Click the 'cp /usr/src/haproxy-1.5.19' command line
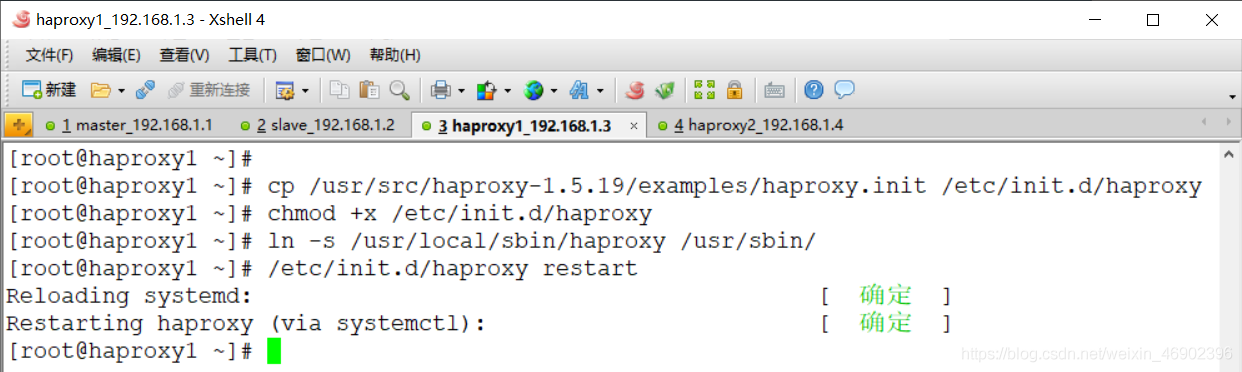The height and width of the screenshot is (372, 1242). click(734, 186)
